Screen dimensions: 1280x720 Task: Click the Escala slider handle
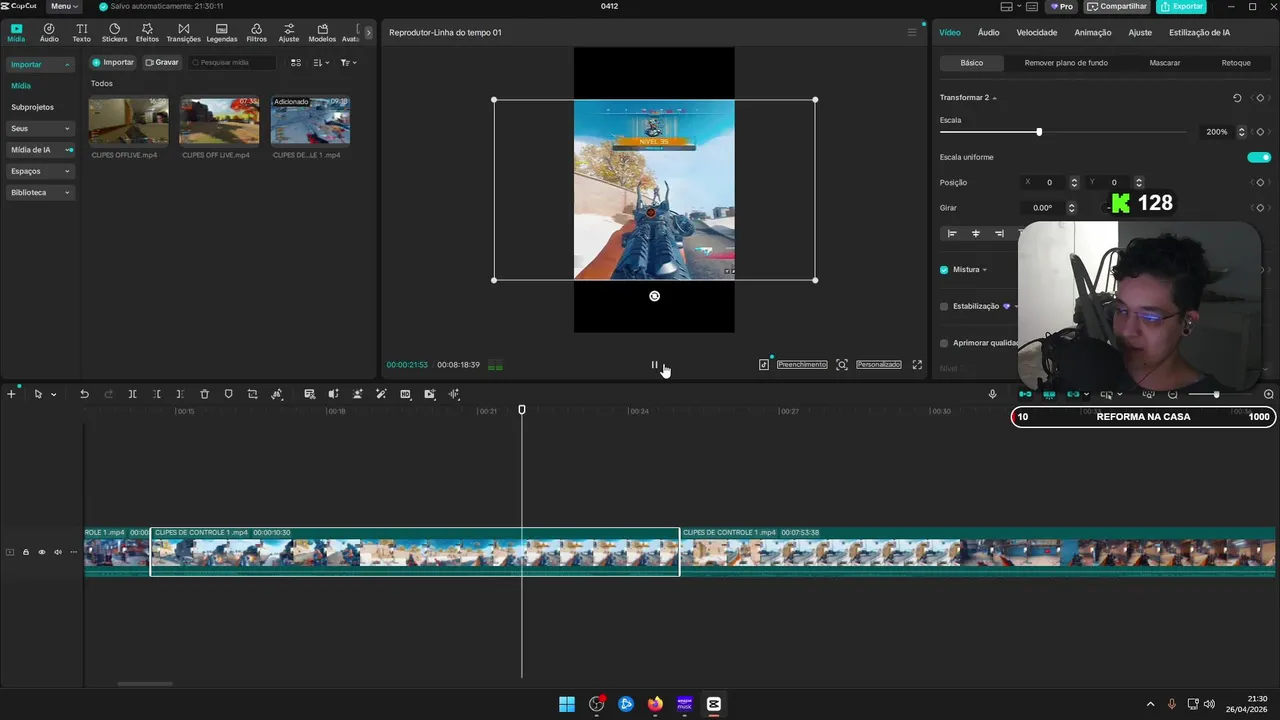tap(1039, 132)
